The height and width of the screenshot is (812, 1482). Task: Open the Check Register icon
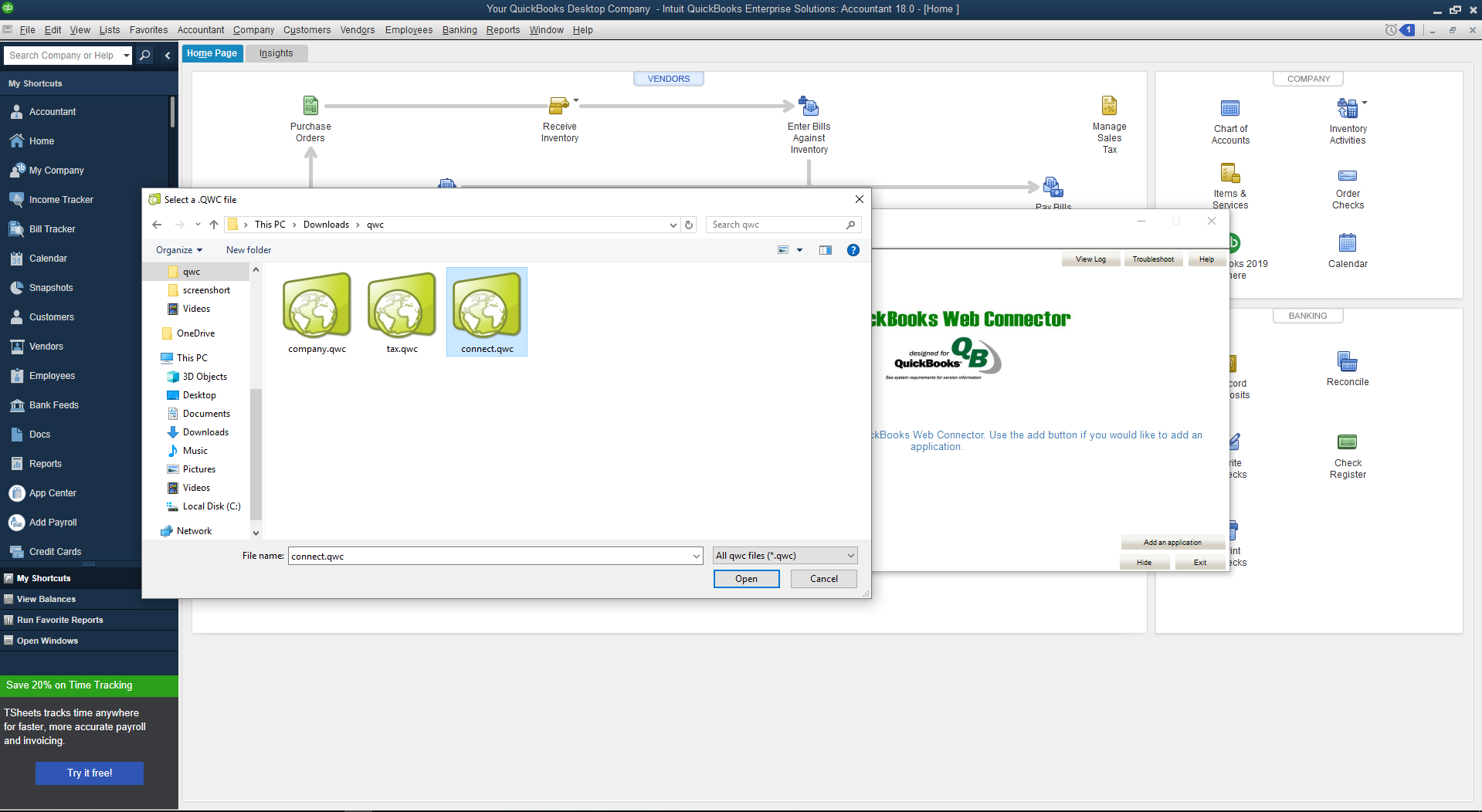tap(1347, 442)
